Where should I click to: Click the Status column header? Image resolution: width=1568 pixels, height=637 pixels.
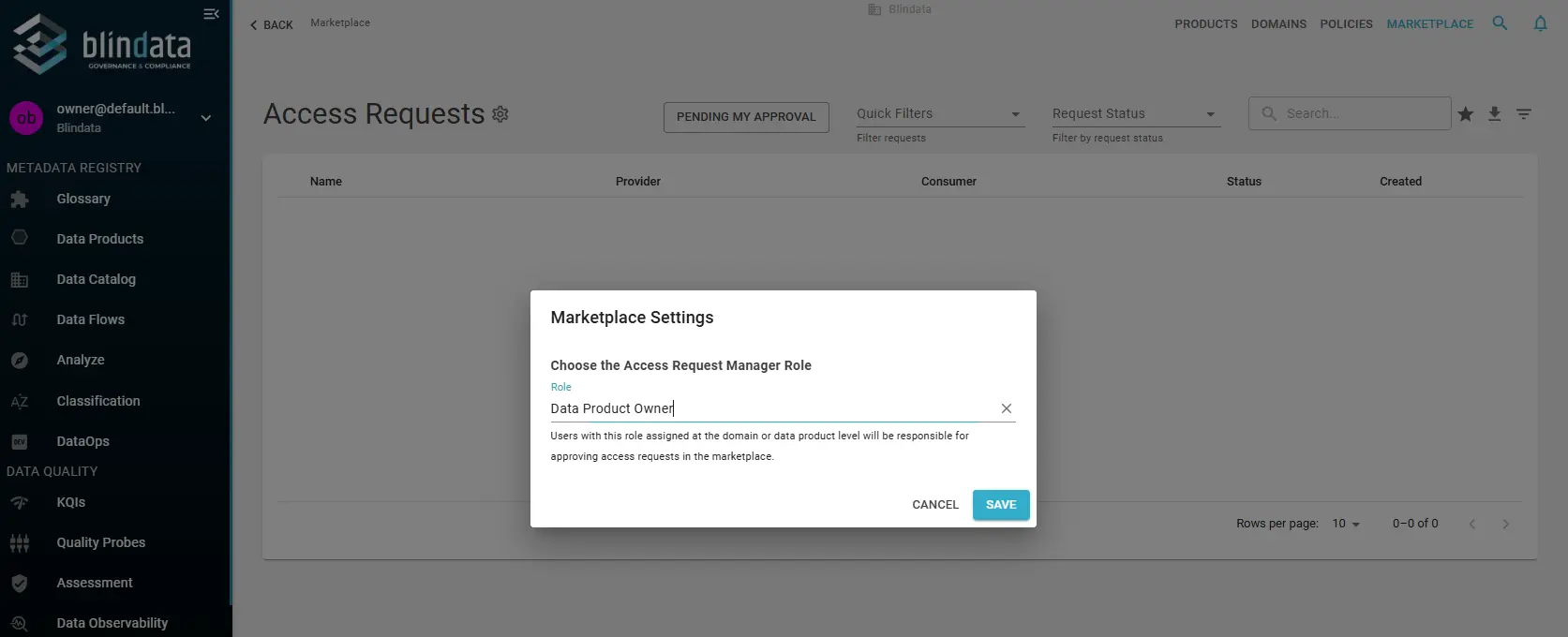pyautogui.click(x=1244, y=182)
